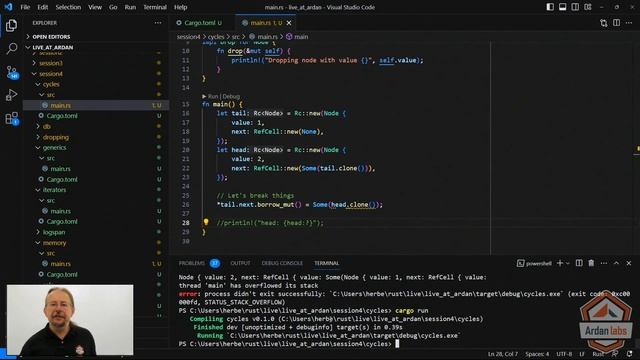The width and height of the screenshot is (640, 360).
Task: Click the open changes icon in editor toolbar
Action: pos(604,23)
